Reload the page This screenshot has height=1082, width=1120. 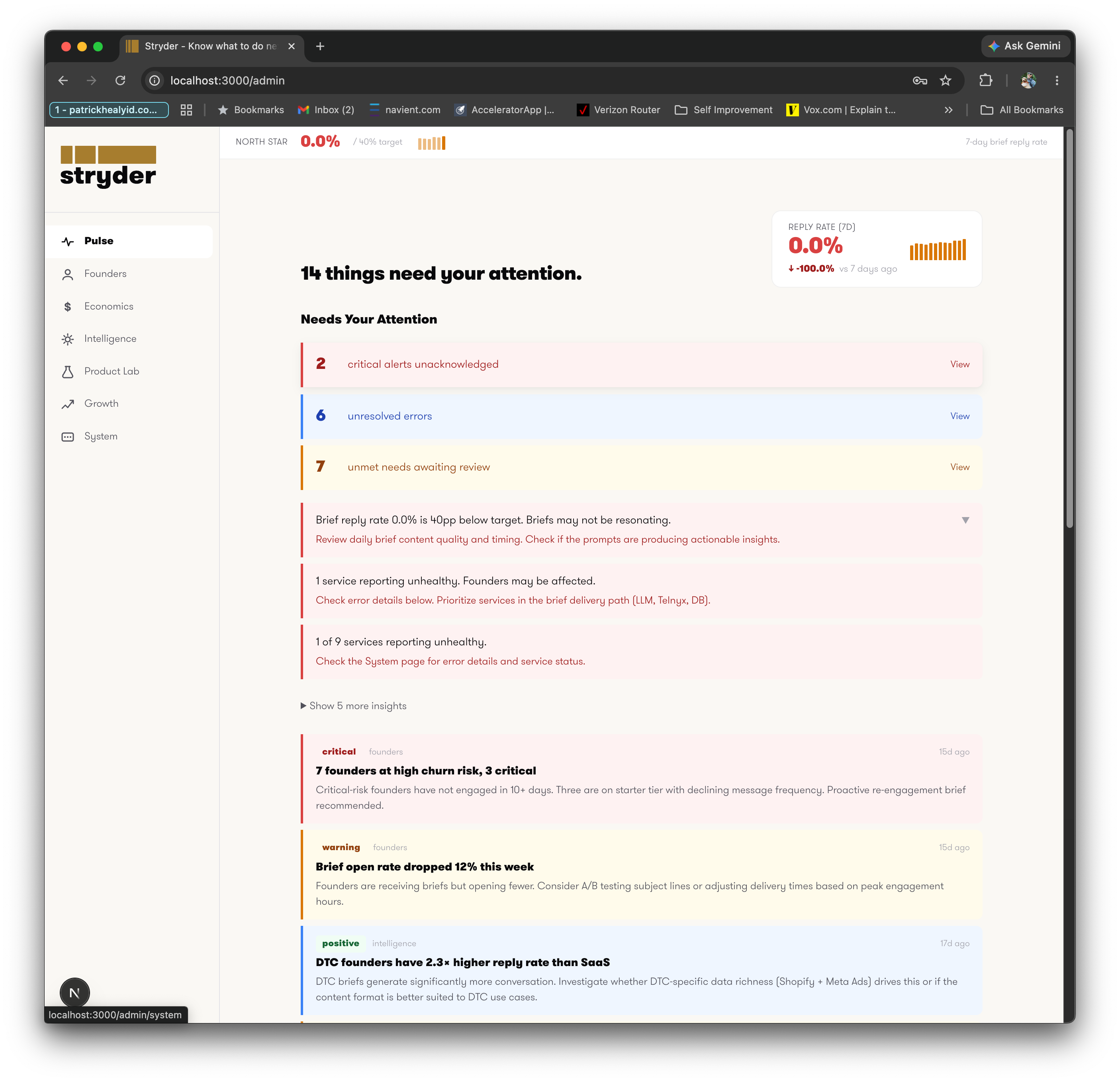pyautogui.click(x=120, y=80)
